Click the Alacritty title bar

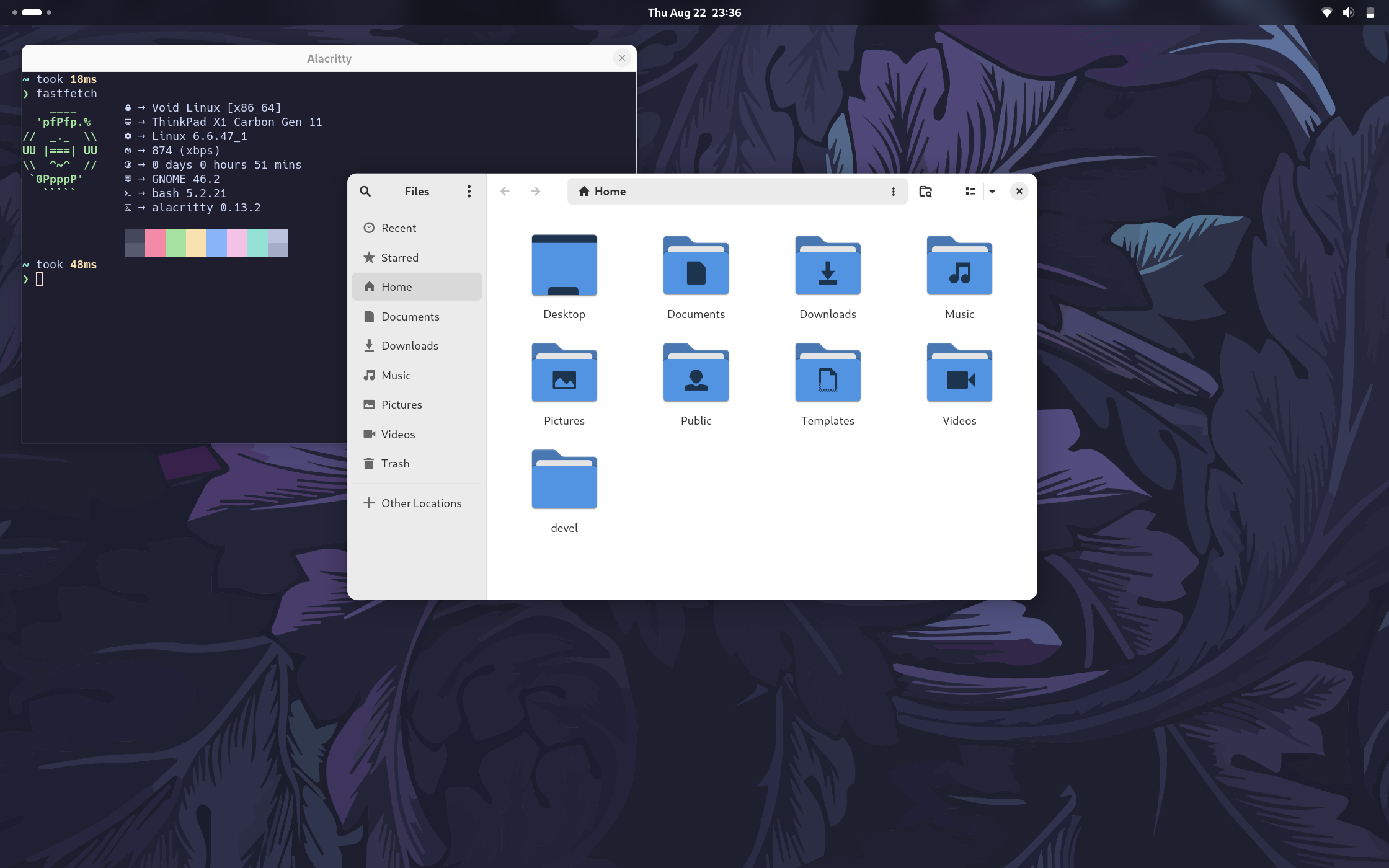pyautogui.click(x=329, y=58)
